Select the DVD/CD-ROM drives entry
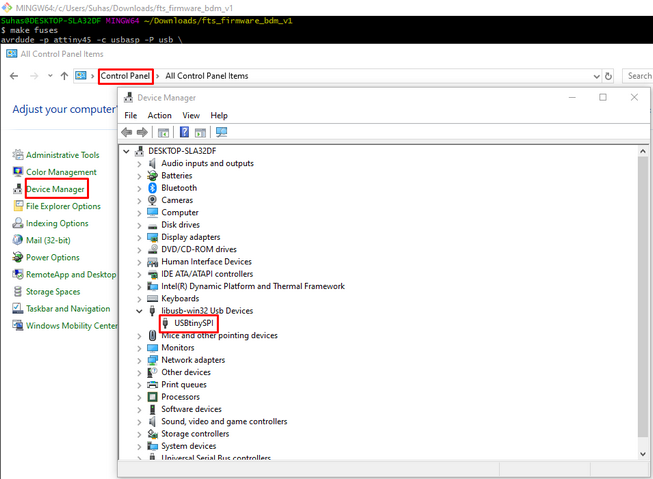 coord(199,249)
